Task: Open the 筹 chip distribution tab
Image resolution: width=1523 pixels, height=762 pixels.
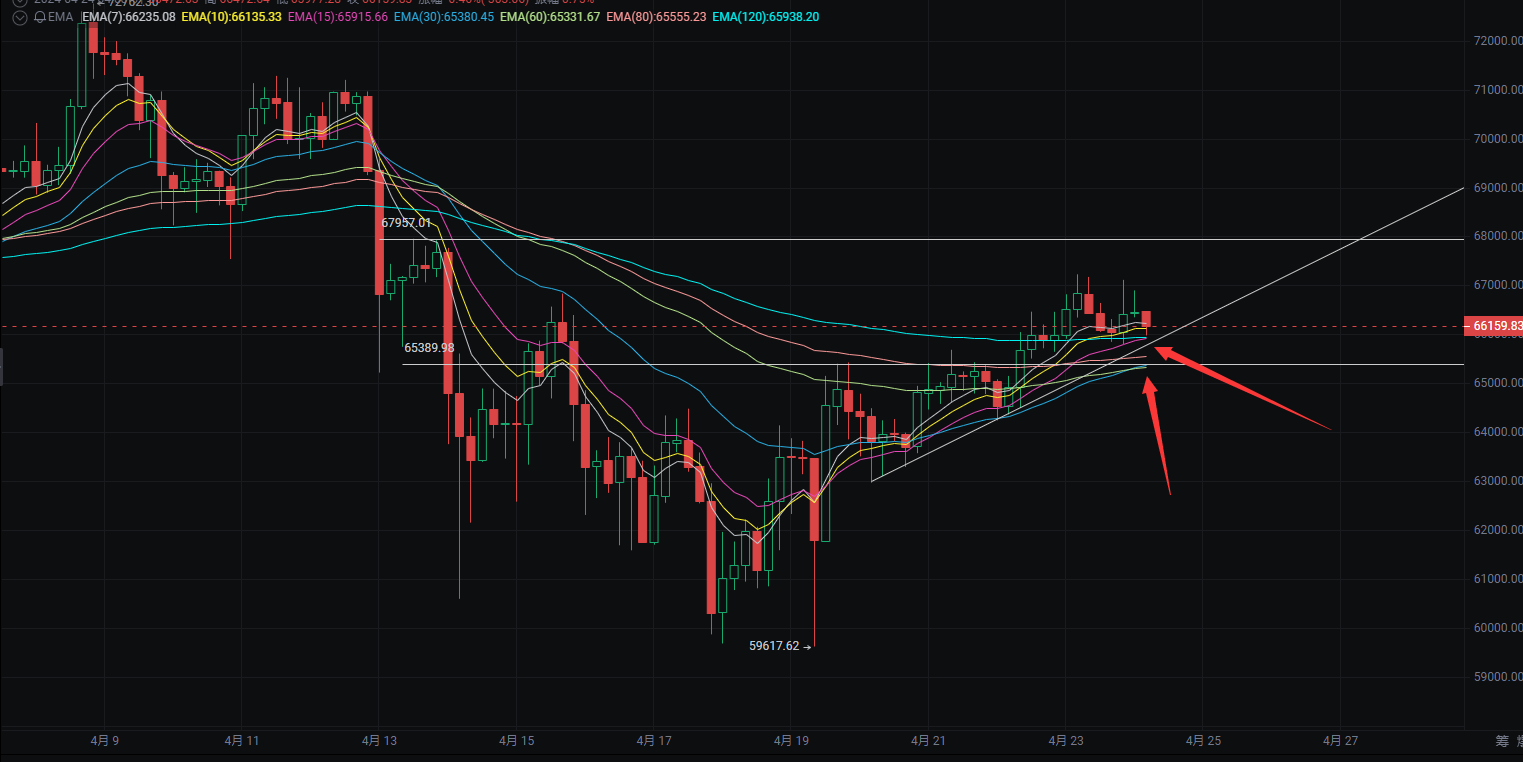Action: (x=1501, y=741)
